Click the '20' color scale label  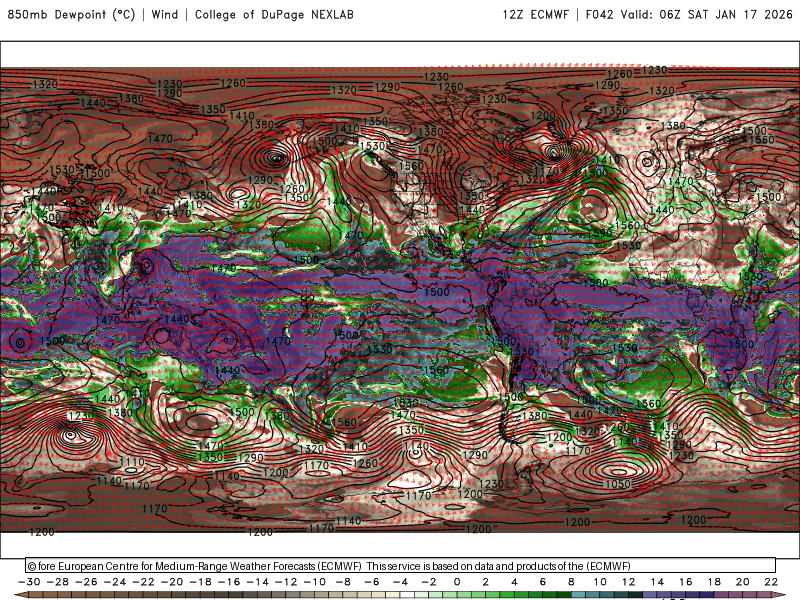743,582
